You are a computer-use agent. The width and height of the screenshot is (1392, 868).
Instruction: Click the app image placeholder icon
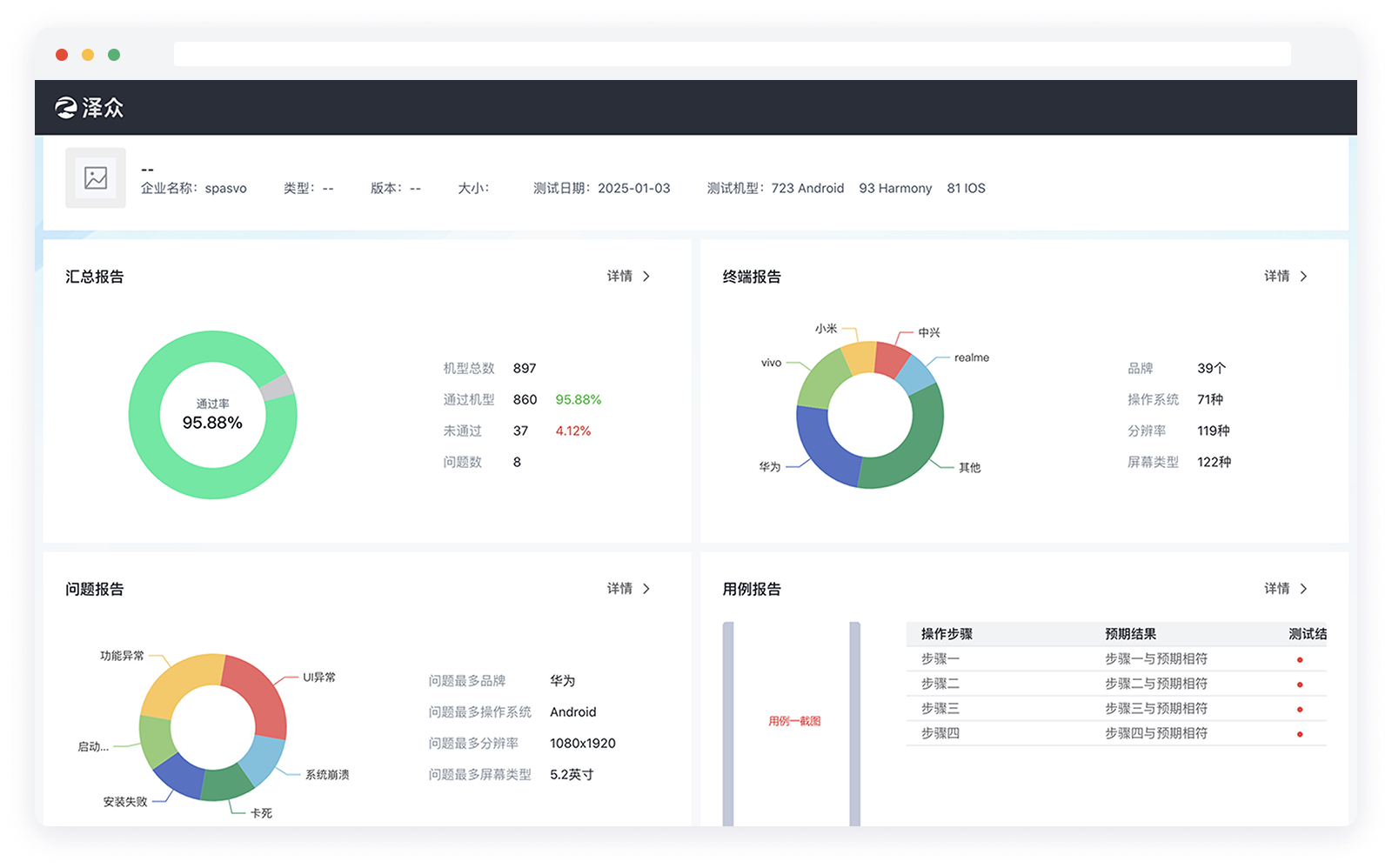[96, 178]
